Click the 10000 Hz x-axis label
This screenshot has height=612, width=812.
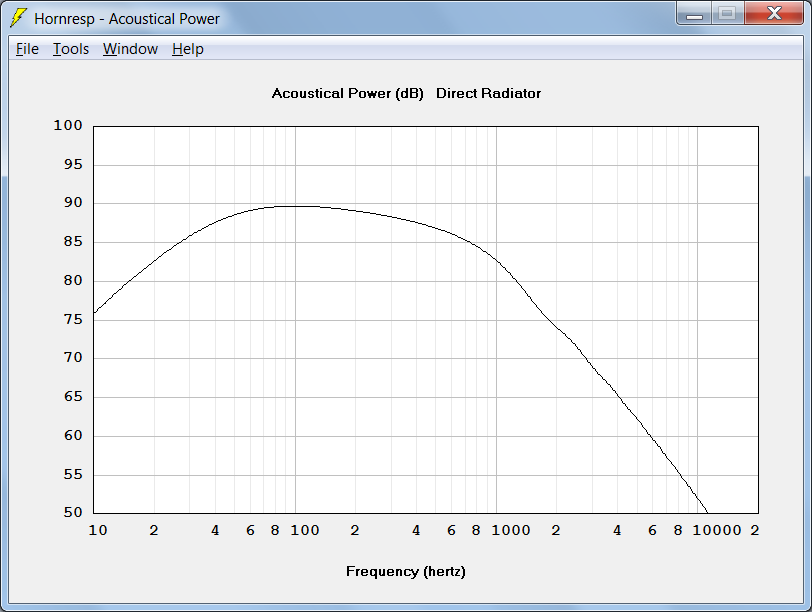pos(717,530)
